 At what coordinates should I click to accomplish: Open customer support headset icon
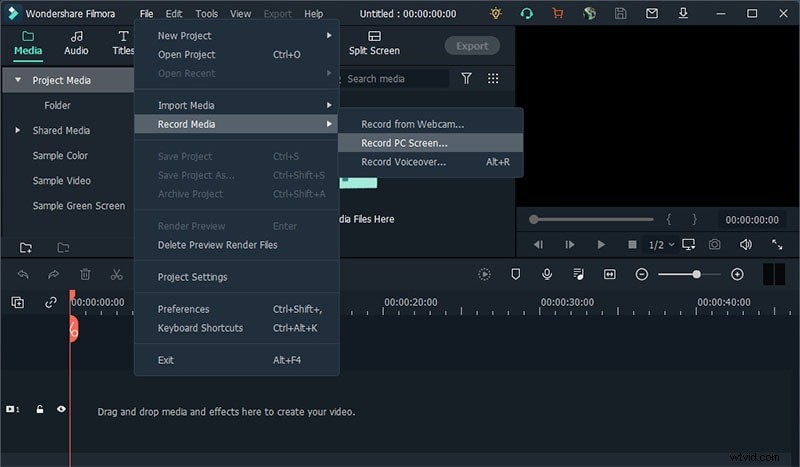(x=527, y=14)
